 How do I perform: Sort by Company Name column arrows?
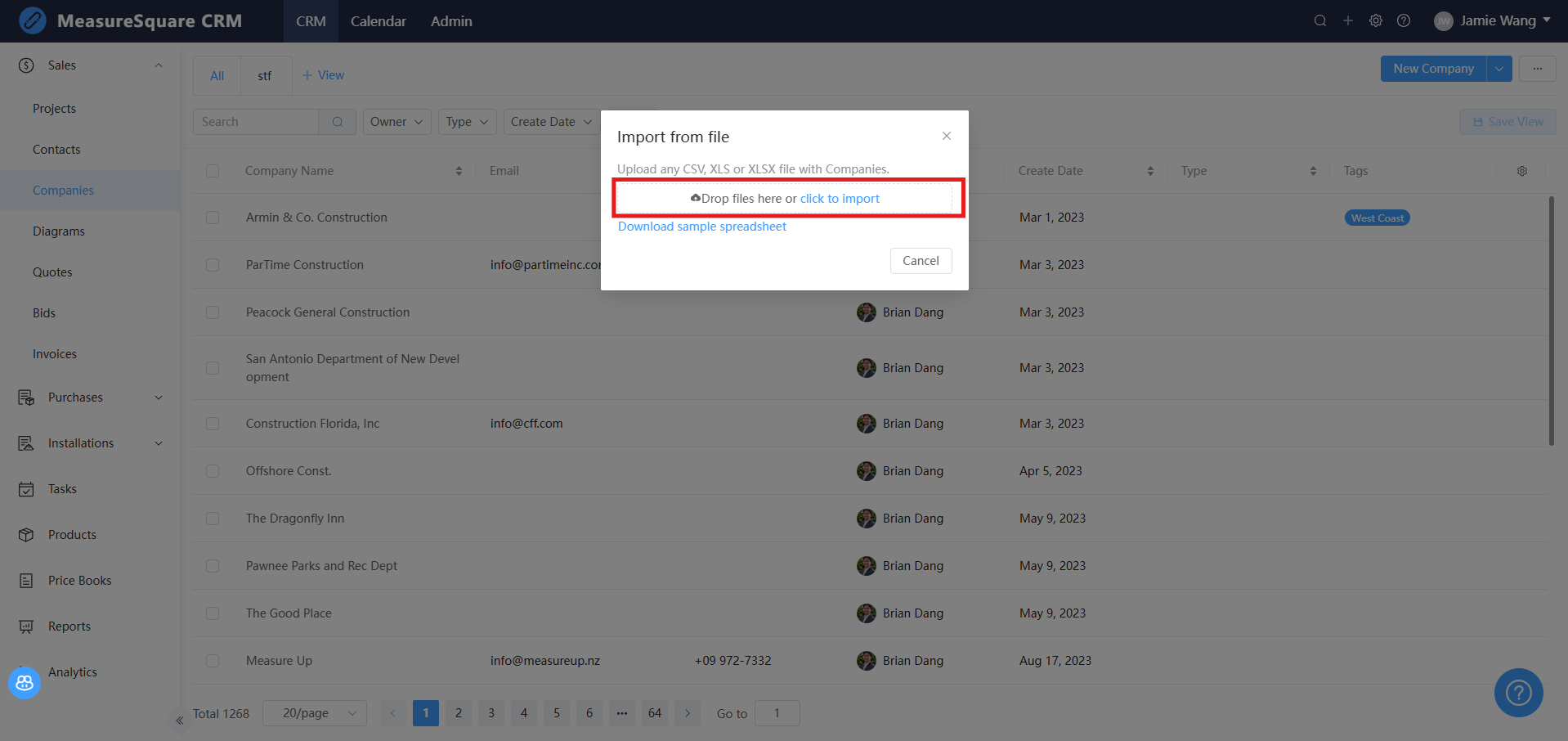459,171
